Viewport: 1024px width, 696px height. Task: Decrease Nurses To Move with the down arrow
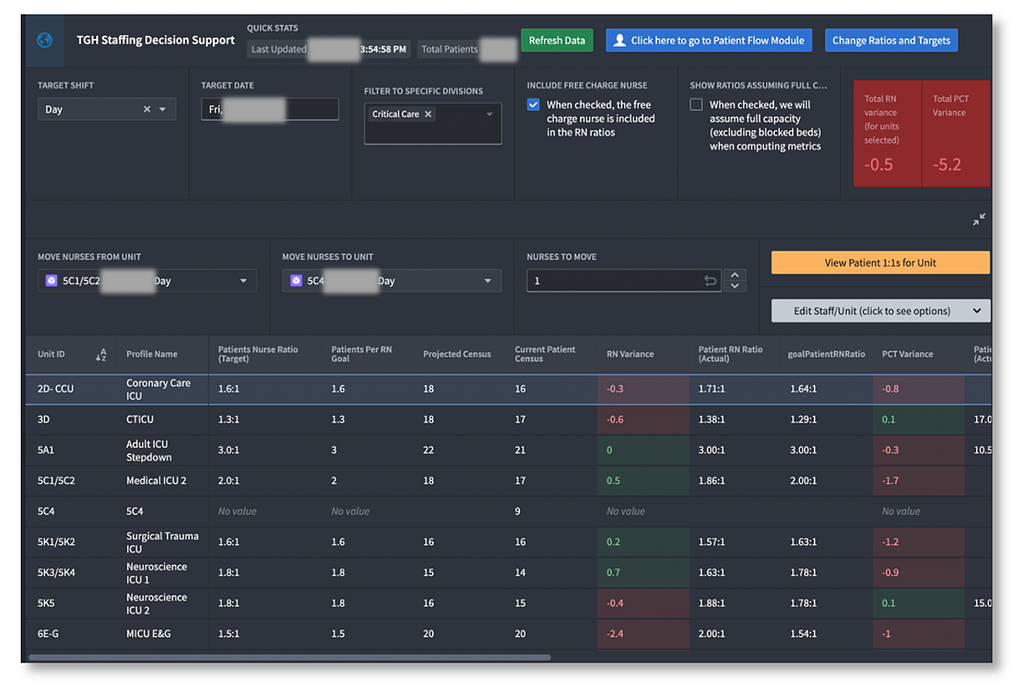735,287
